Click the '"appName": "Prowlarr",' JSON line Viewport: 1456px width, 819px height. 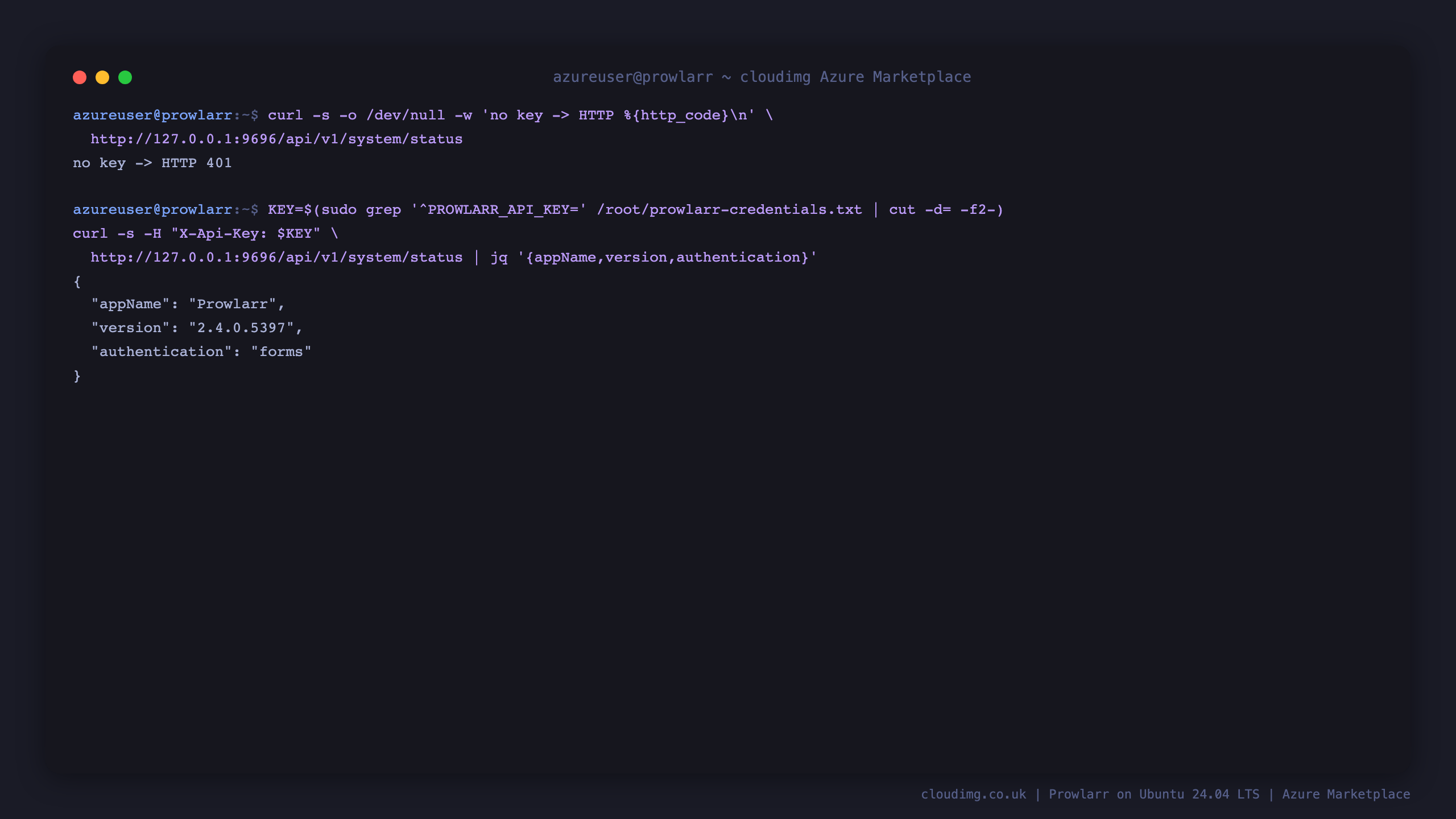[188, 304]
